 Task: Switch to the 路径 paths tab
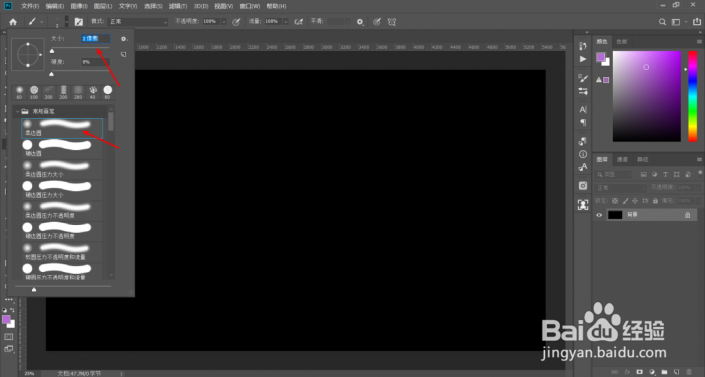click(x=643, y=159)
